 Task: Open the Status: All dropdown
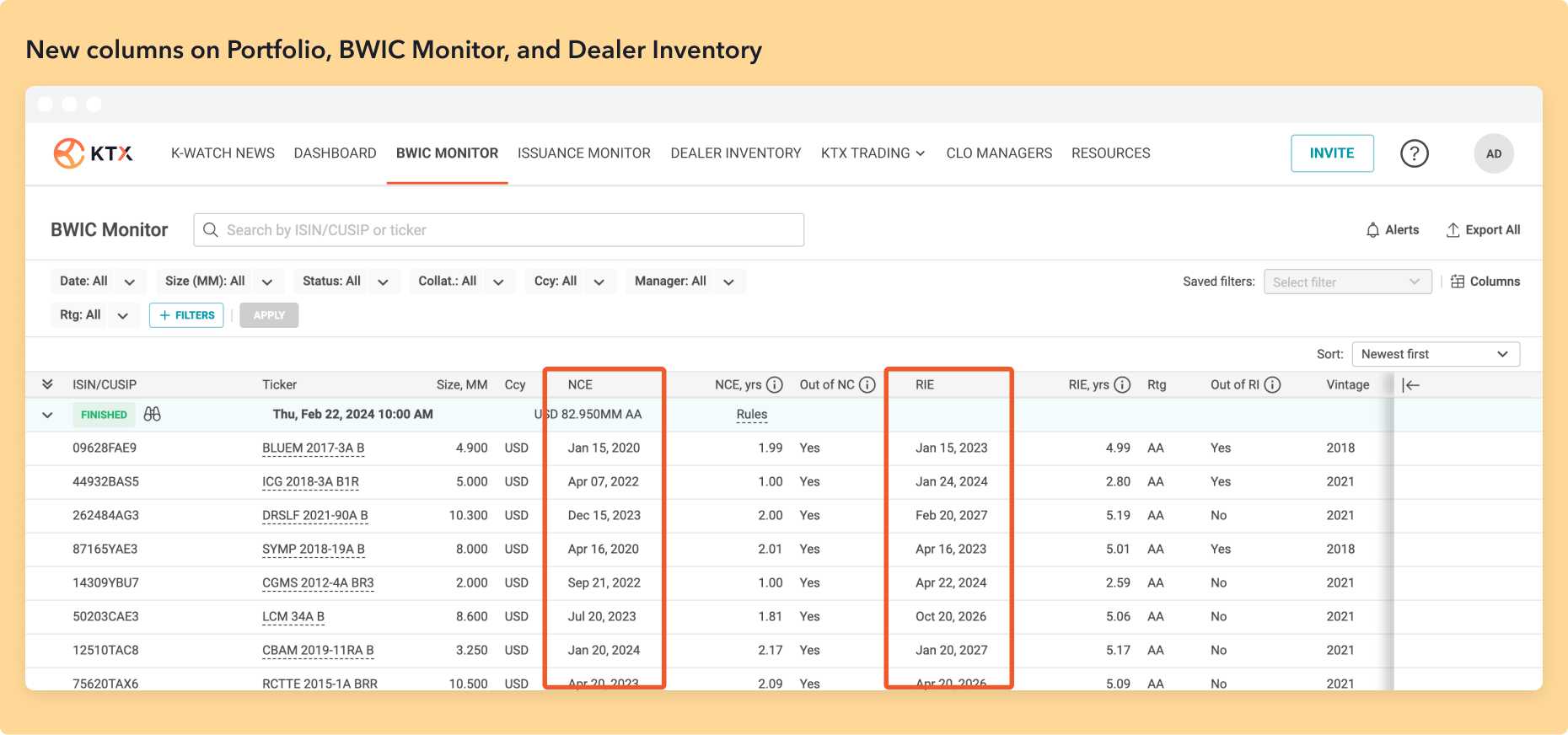[x=346, y=282]
